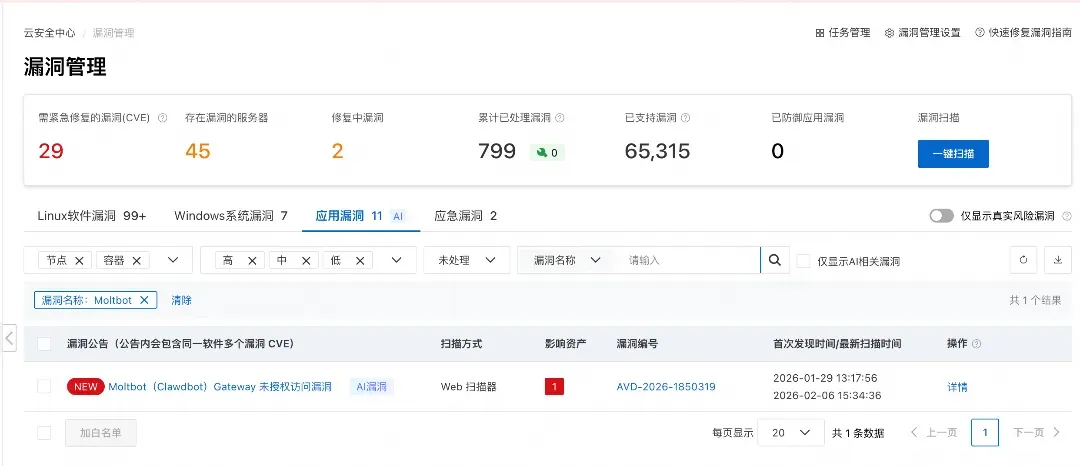Open the 漏洞名称 search field selector
The image size is (1080, 466).
click(x=568, y=260)
